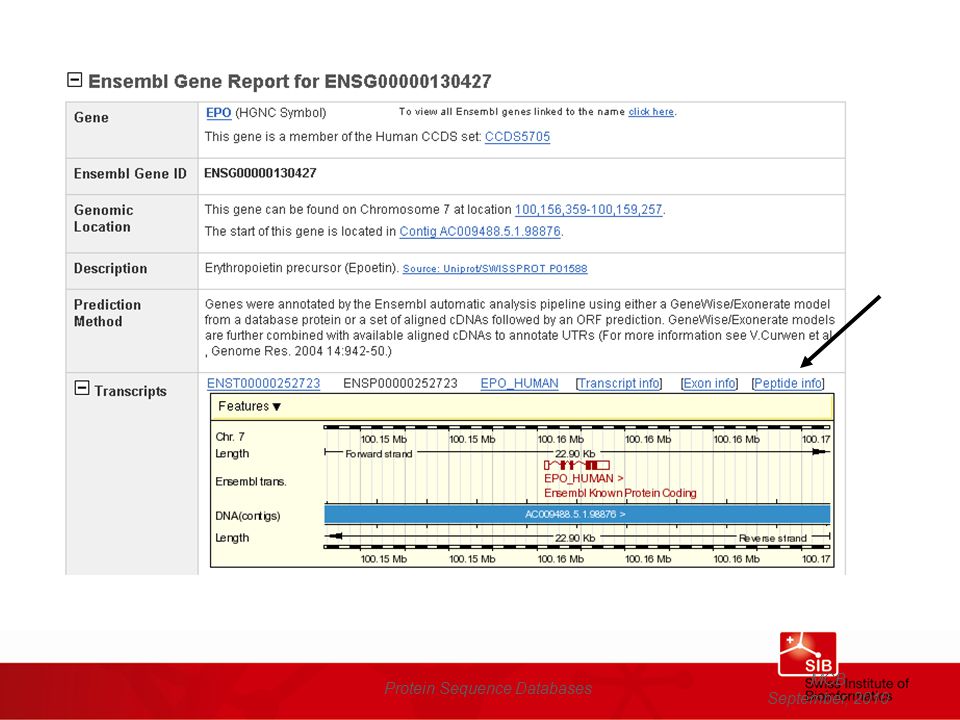Open the EPO_HUMAN link in Transcripts row
This screenshot has width=960, height=720.
point(519,383)
